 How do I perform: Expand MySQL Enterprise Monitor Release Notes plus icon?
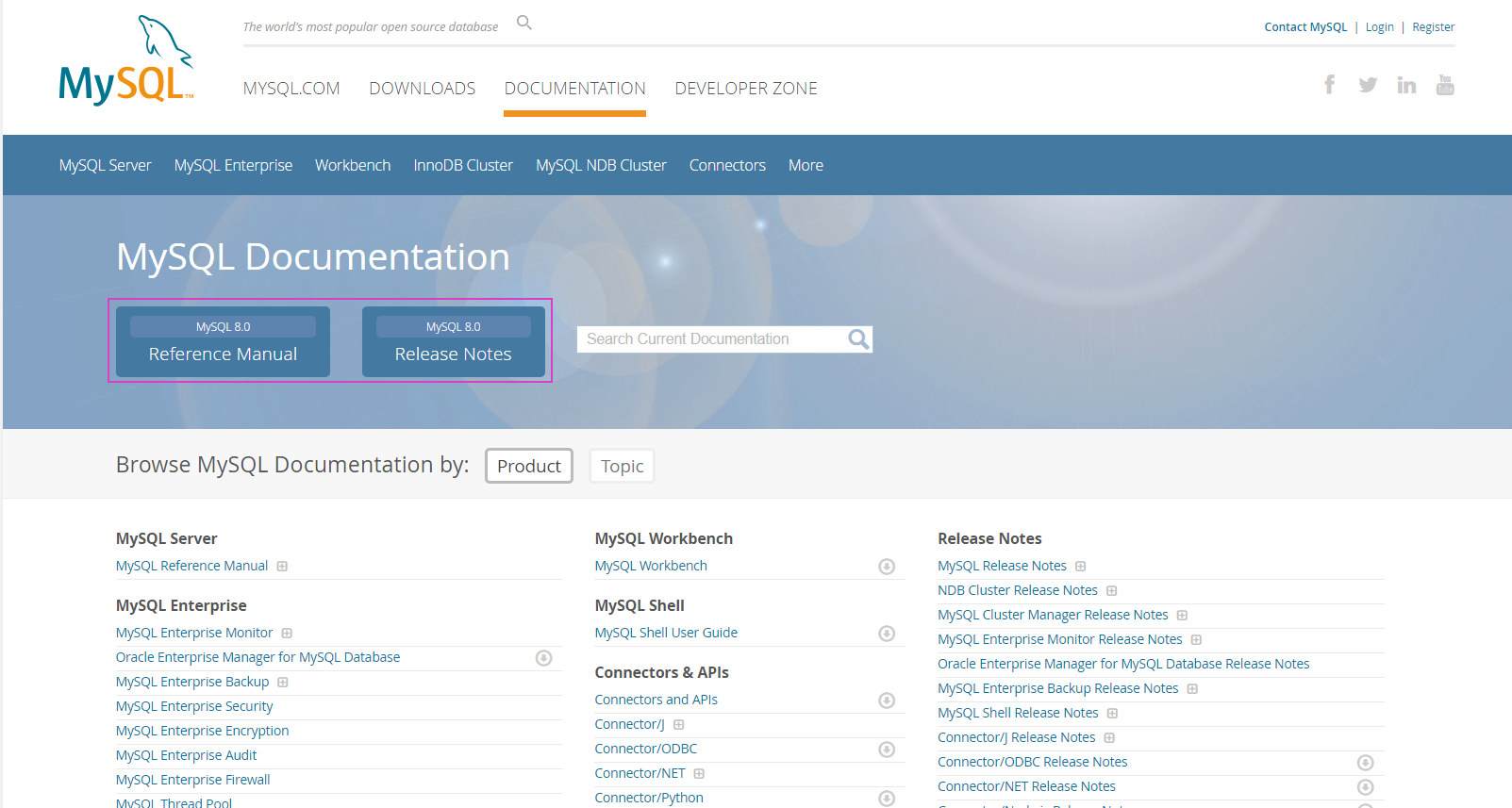(1196, 640)
